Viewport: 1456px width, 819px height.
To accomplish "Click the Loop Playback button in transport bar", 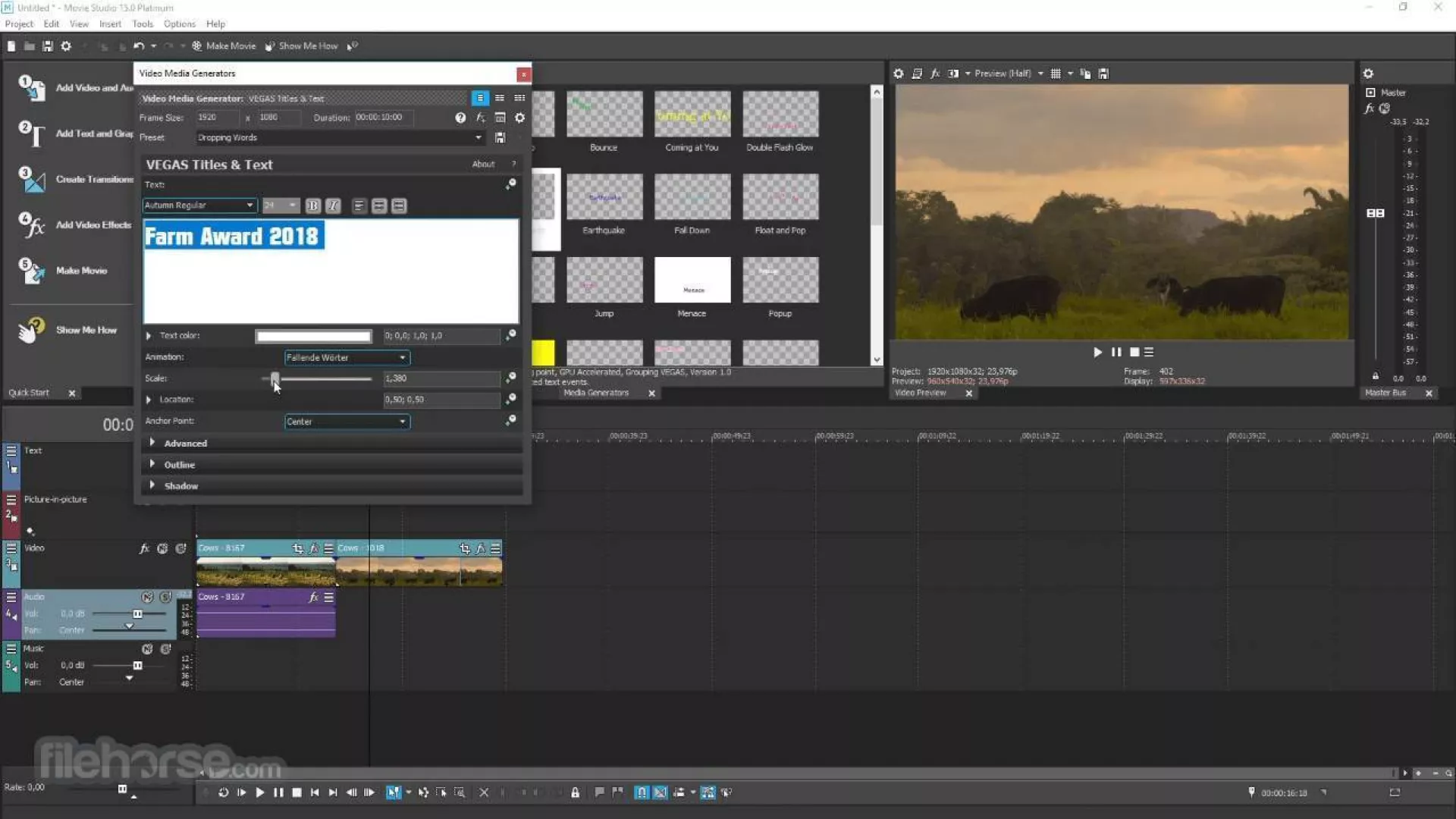I will tap(223, 792).
